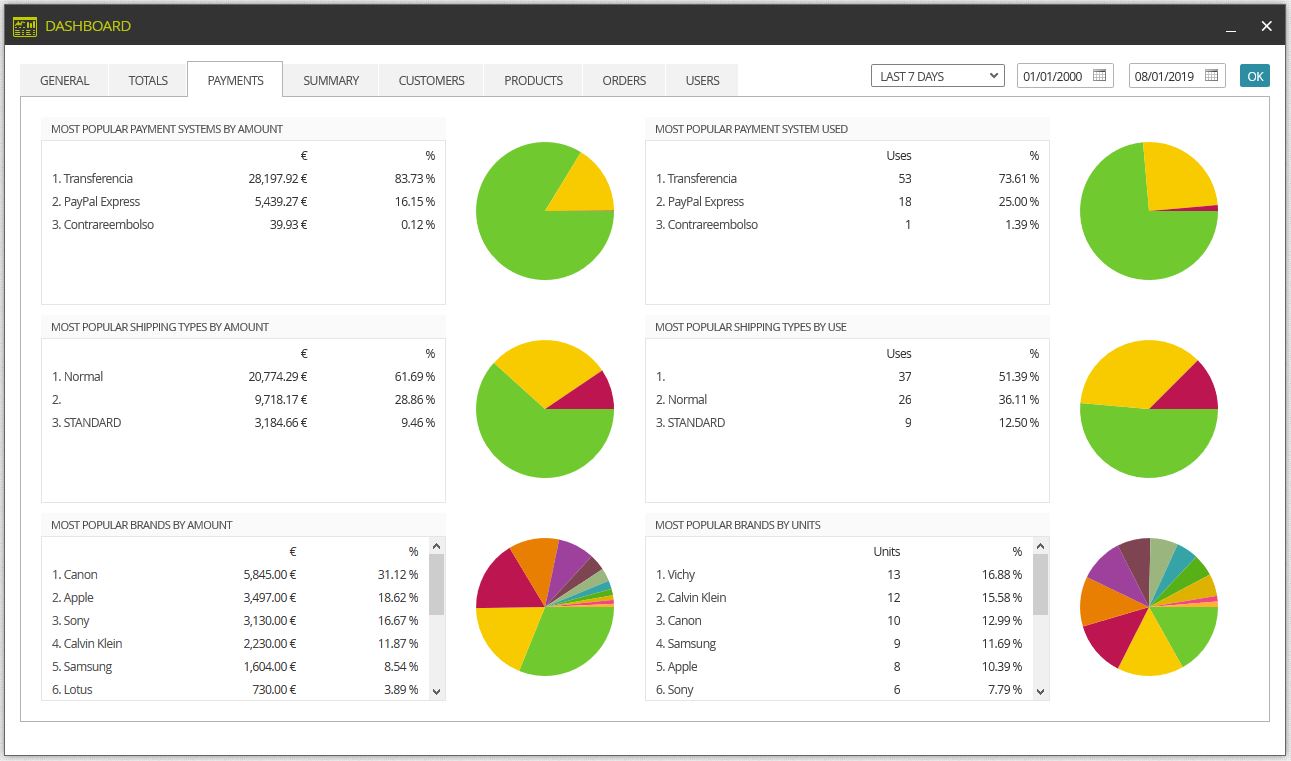This screenshot has height=761, width=1291.
Task: Go to the ORDERS tab
Action: click(624, 80)
